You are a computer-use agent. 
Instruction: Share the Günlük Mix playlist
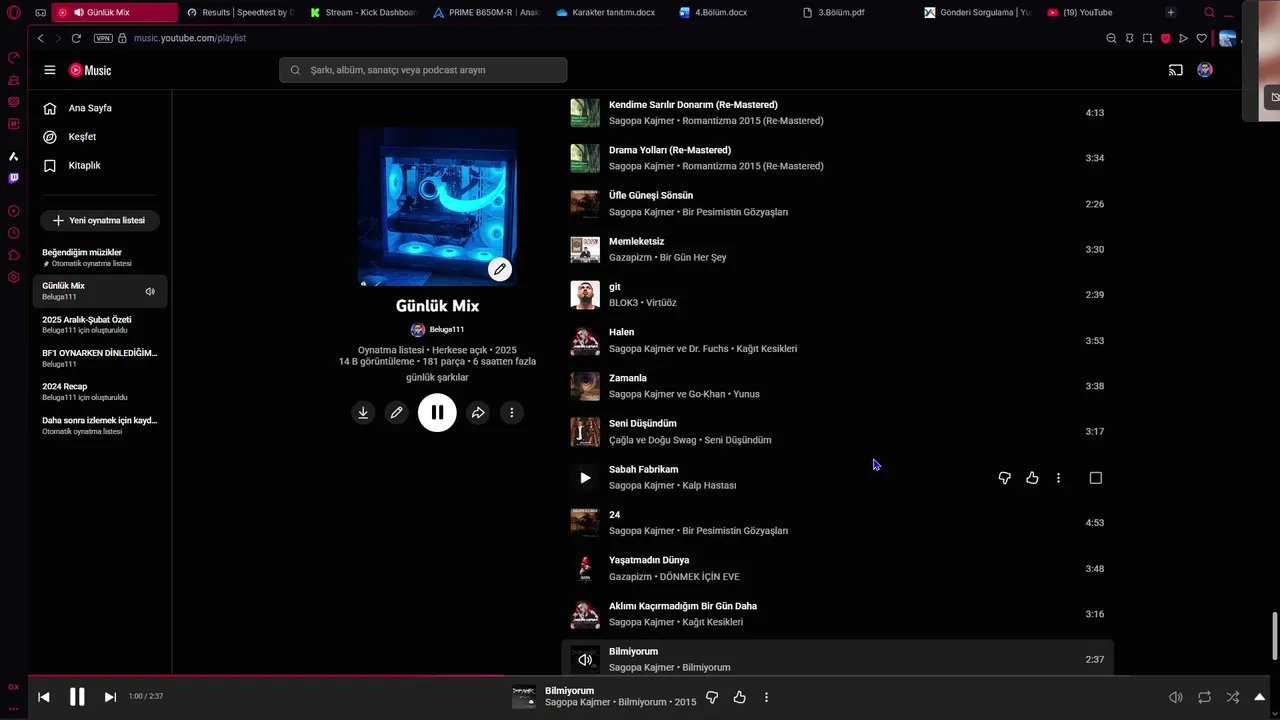click(478, 412)
